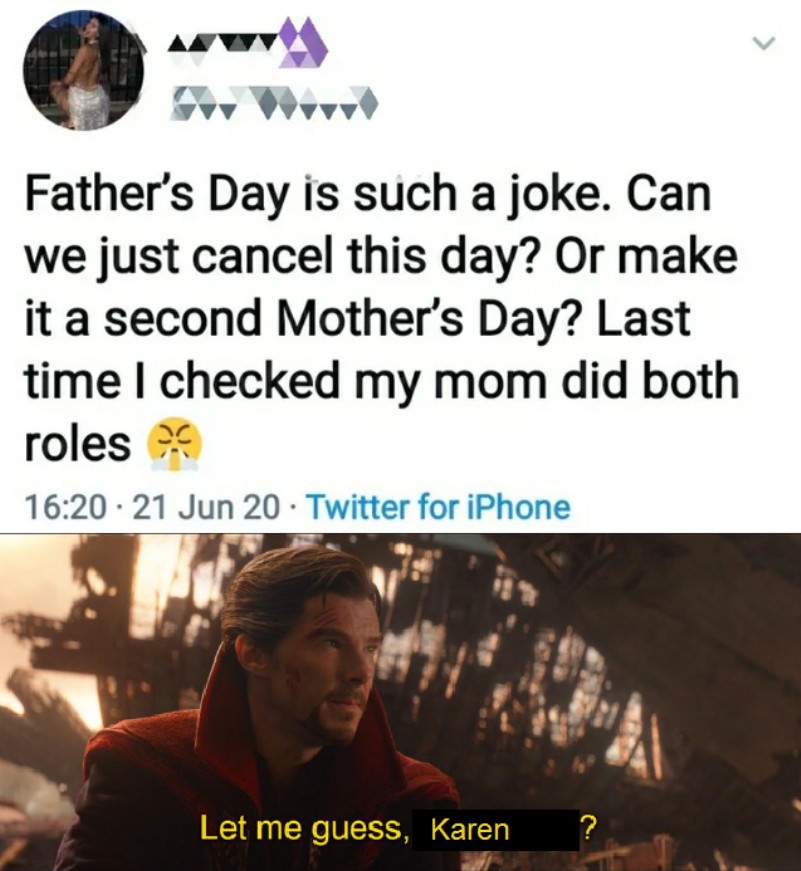The width and height of the screenshot is (801, 871).
Task: Open the movie still image
Action: click(x=400, y=702)
